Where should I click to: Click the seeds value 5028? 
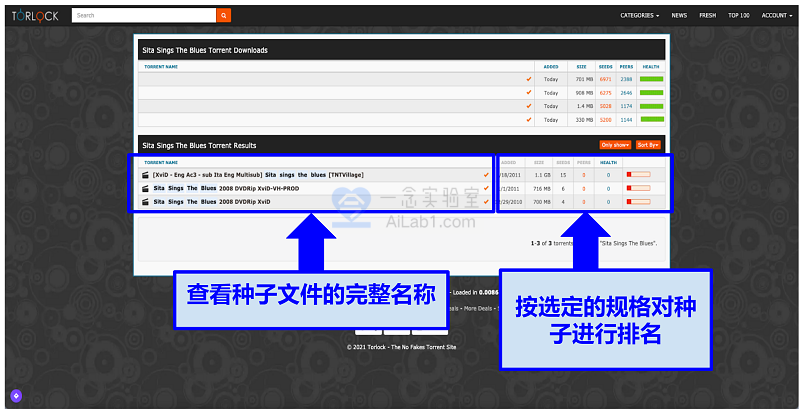tap(606, 106)
